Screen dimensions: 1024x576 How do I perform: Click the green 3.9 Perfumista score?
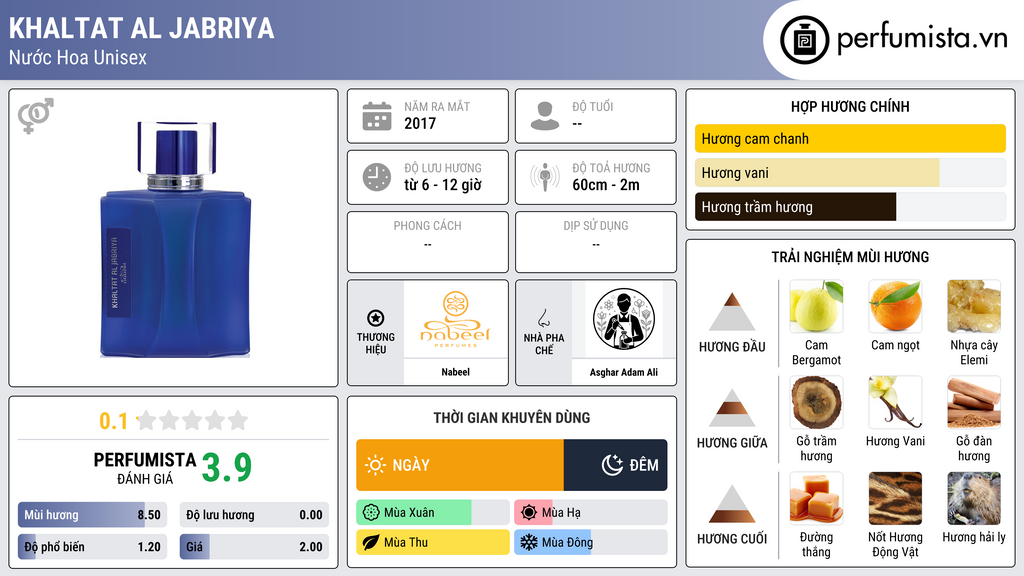(x=227, y=468)
